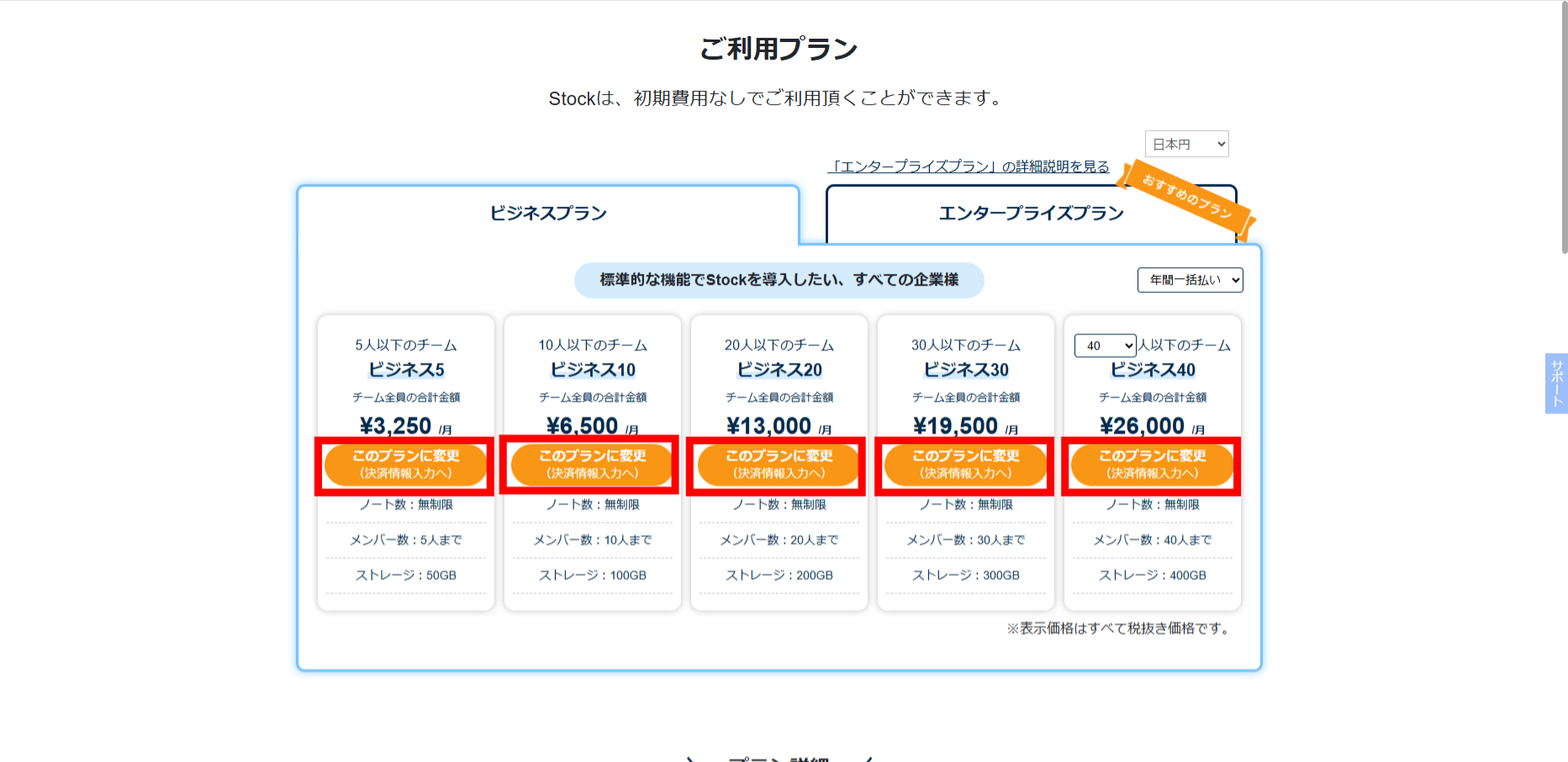Click the ストレージ：200GB line
The image size is (1568, 762).
779,575
